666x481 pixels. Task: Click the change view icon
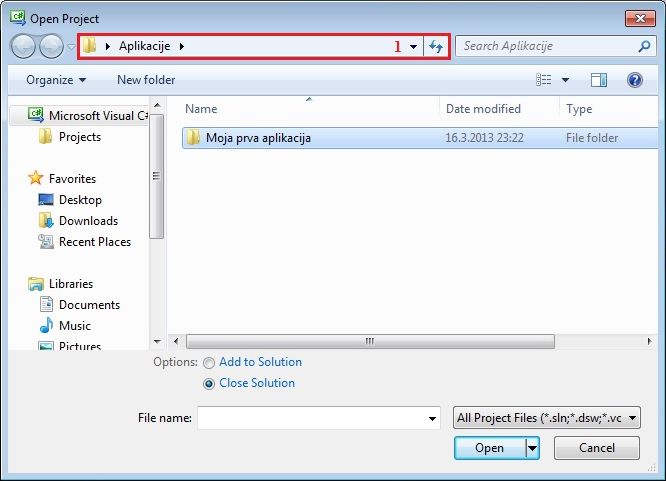545,80
